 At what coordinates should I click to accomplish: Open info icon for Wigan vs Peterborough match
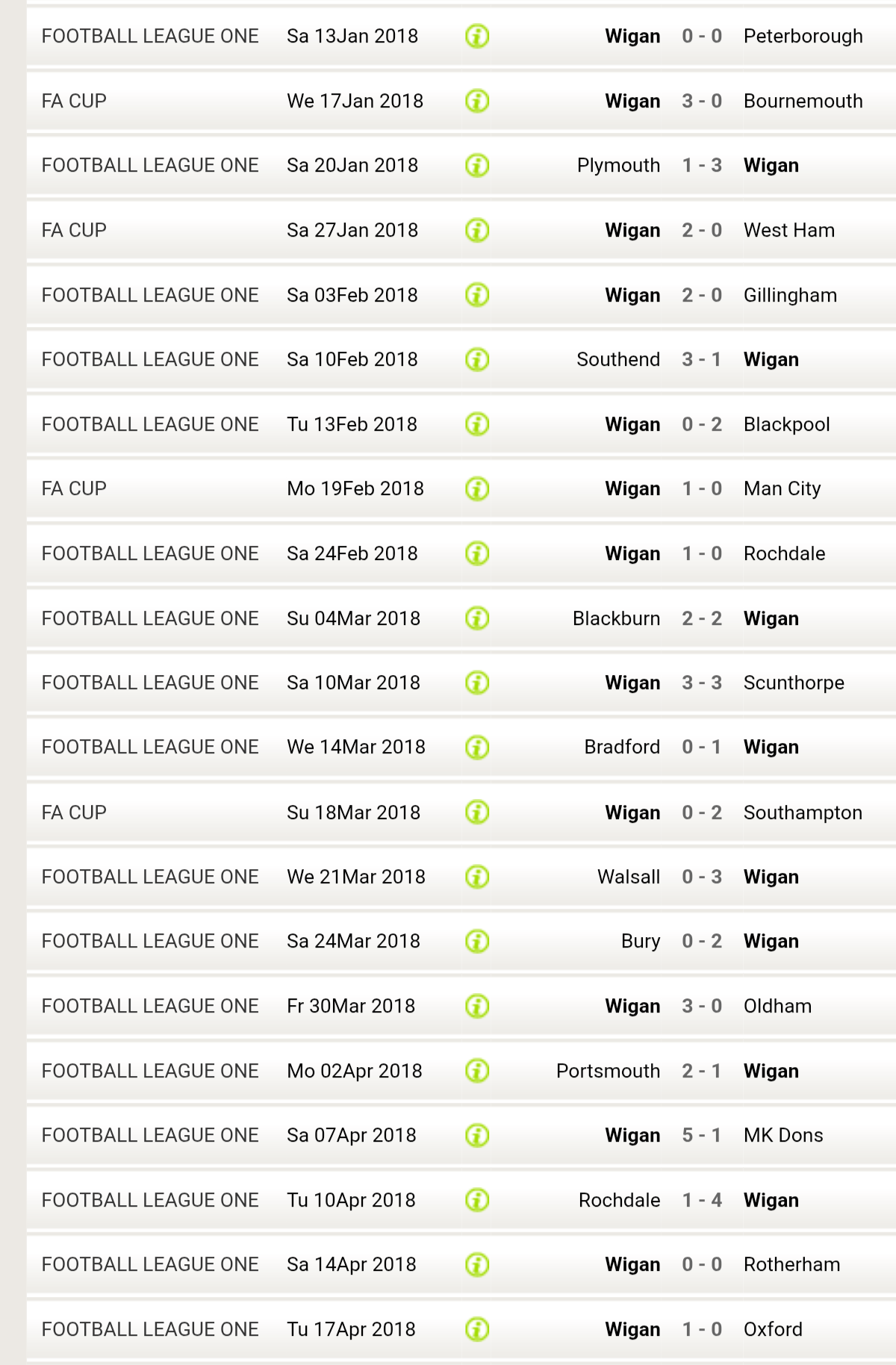(477, 36)
